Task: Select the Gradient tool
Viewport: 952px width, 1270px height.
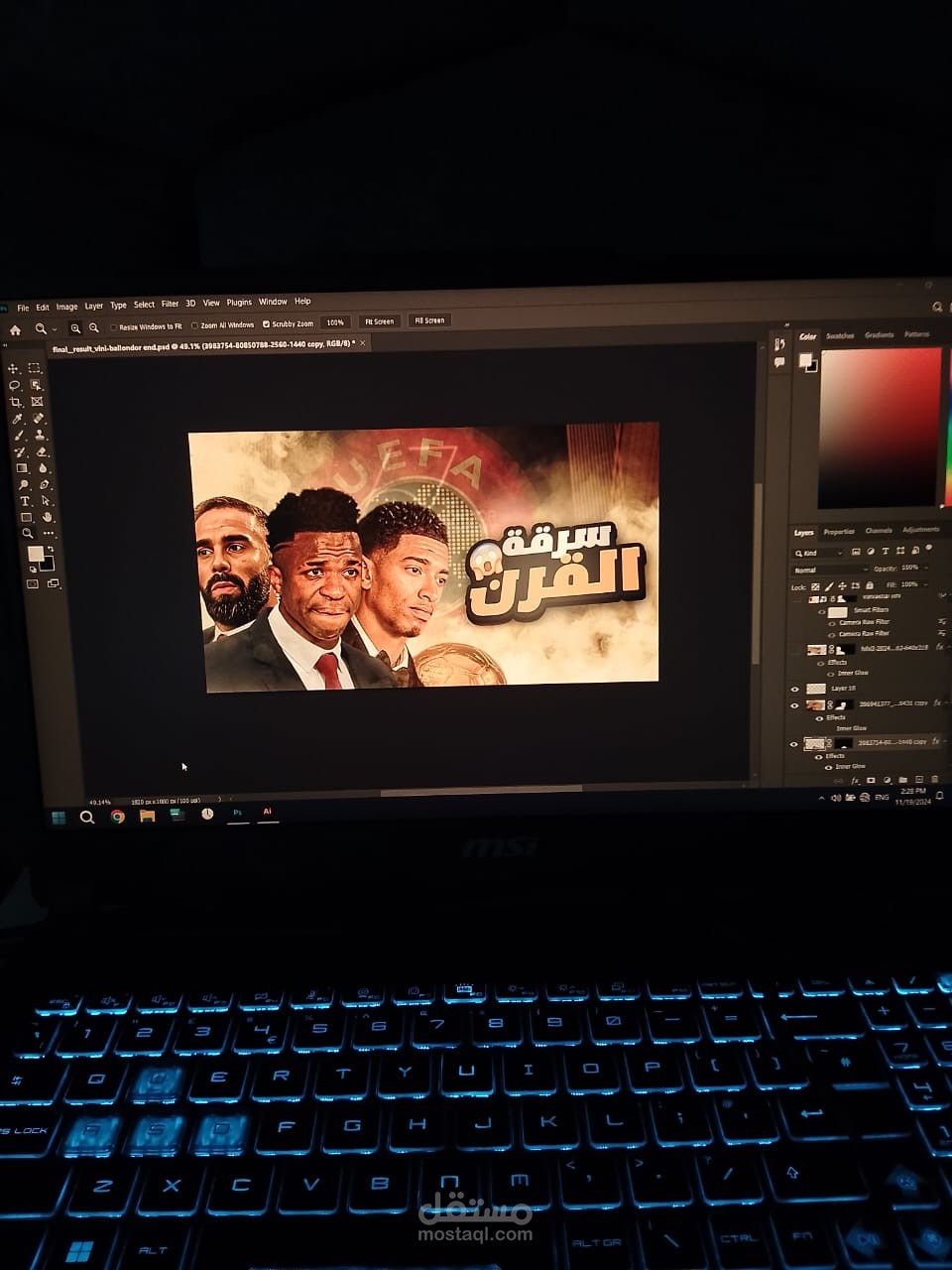Action: coord(22,468)
